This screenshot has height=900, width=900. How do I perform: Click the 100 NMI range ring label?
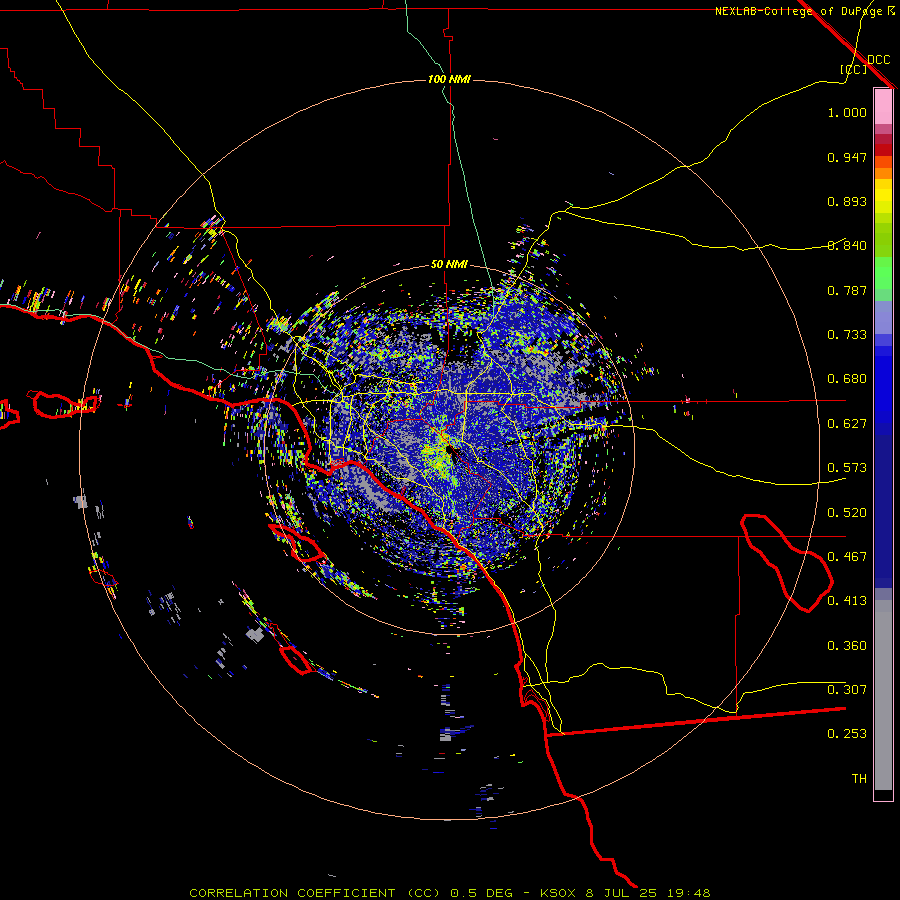point(449,79)
